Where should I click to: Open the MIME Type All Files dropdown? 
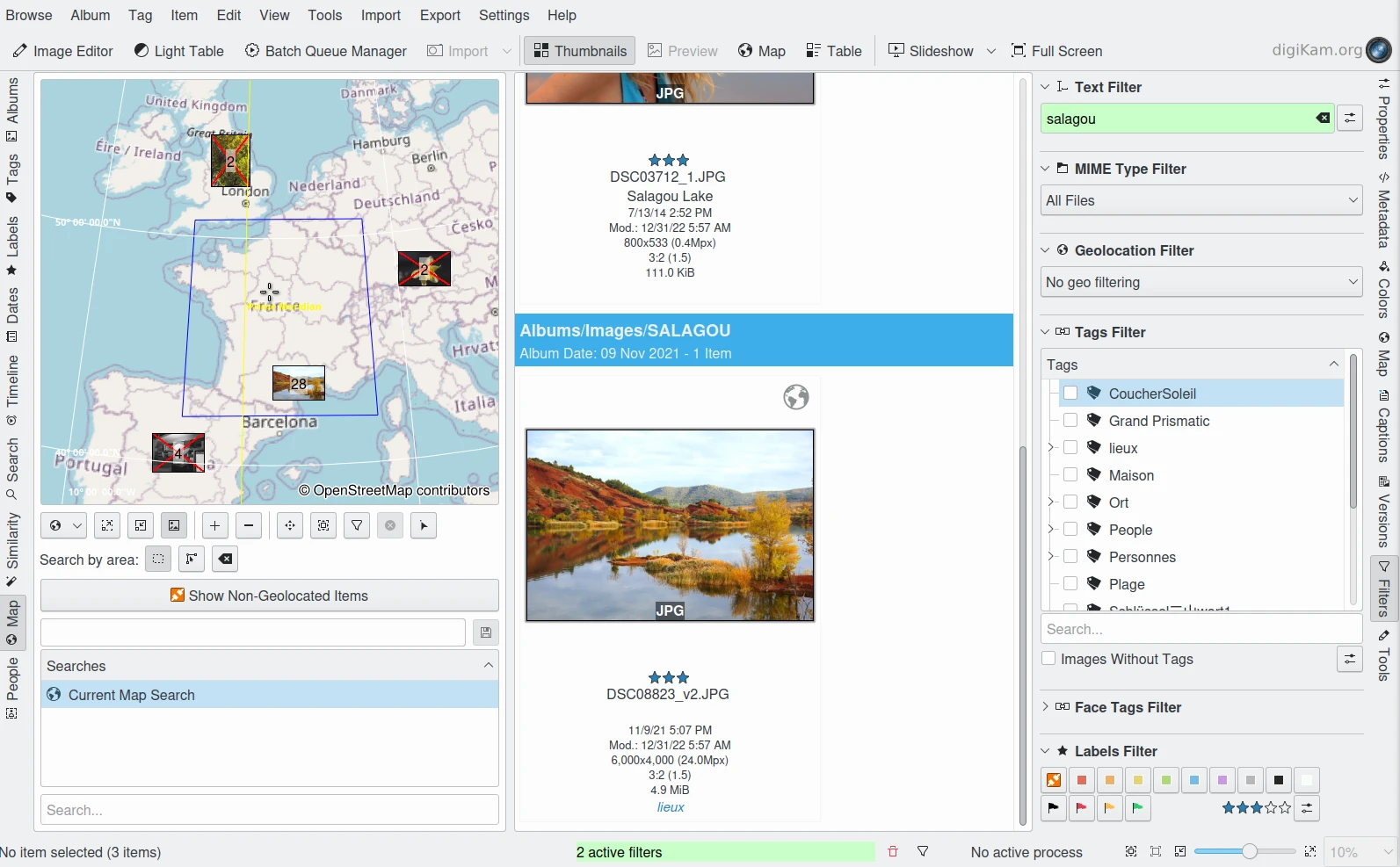1201,201
